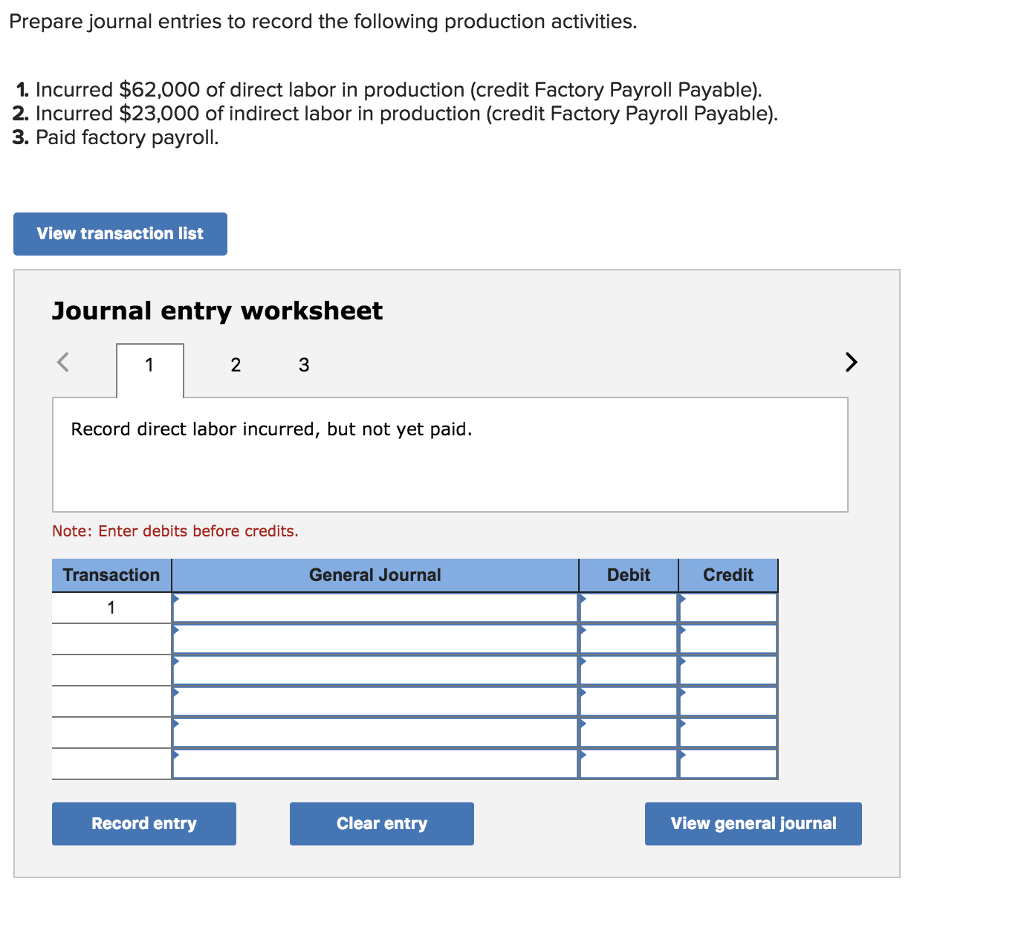Click the General Journal column header
This screenshot has height=945, width=1024.
tap(375, 575)
